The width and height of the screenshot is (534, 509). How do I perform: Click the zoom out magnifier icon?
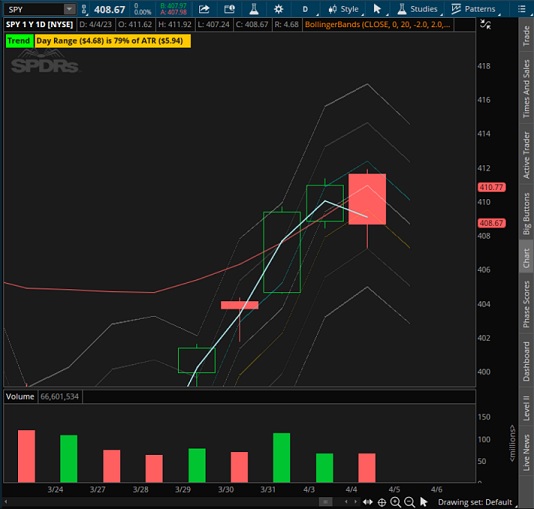tap(409, 502)
